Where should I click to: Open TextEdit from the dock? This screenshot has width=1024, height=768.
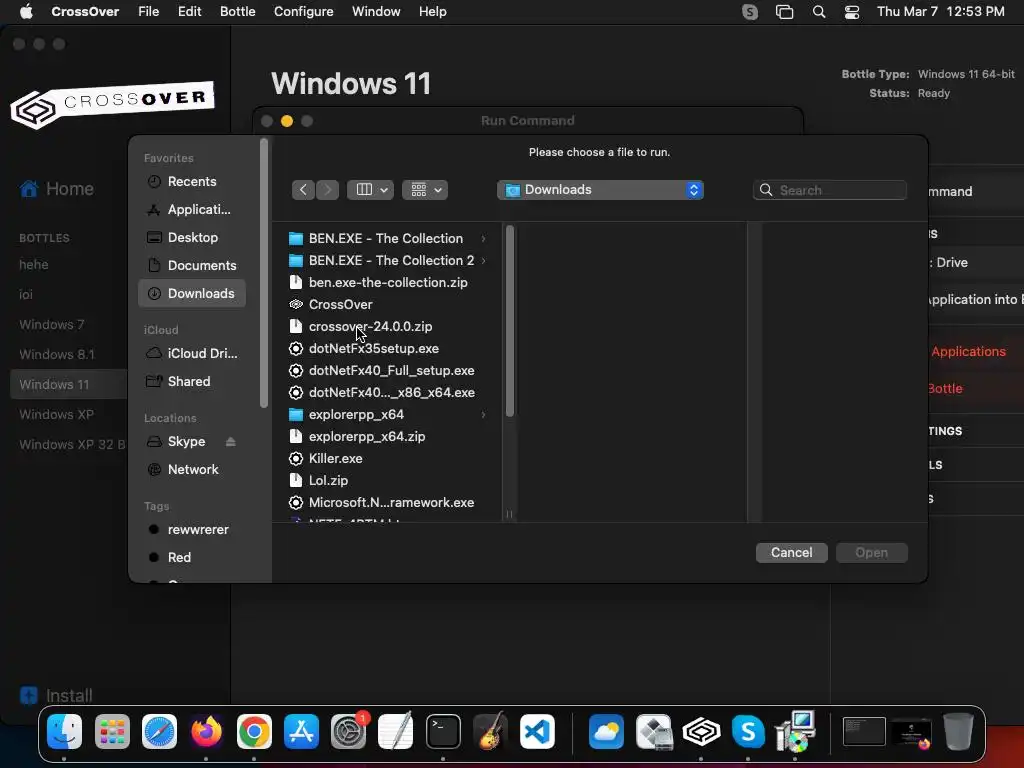pos(396,731)
